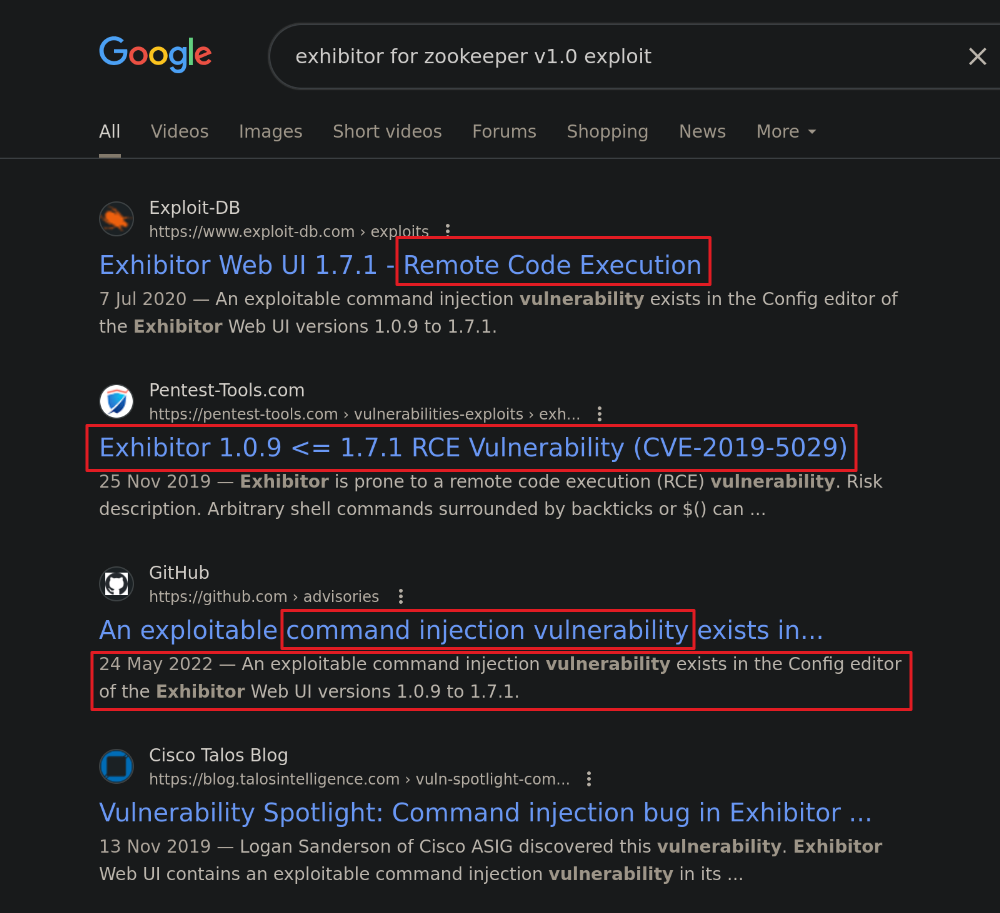Switch to the Images tab
The height and width of the screenshot is (913, 1000).
click(270, 132)
